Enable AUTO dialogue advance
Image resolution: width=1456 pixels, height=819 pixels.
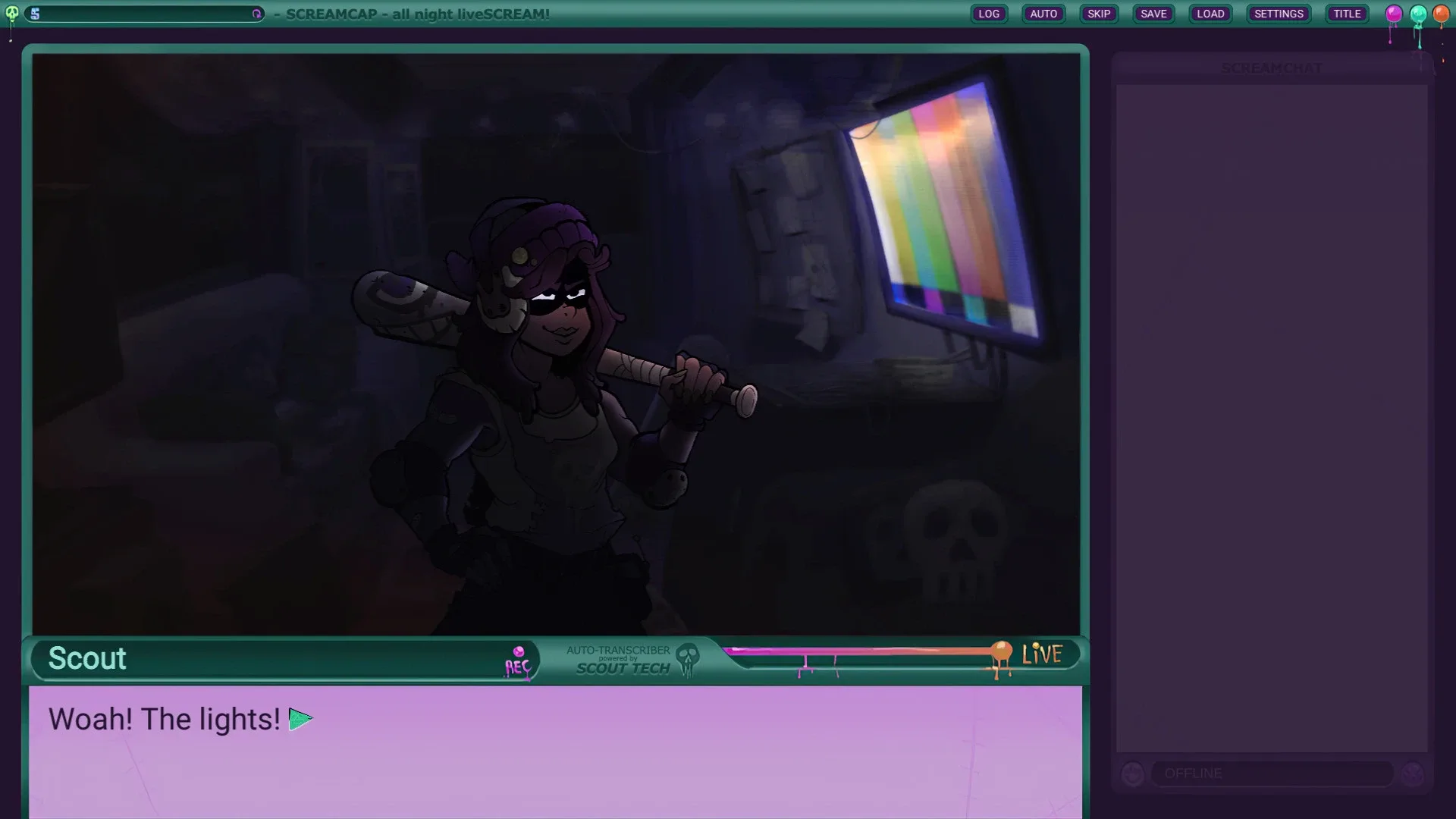tap(1043, 14)
